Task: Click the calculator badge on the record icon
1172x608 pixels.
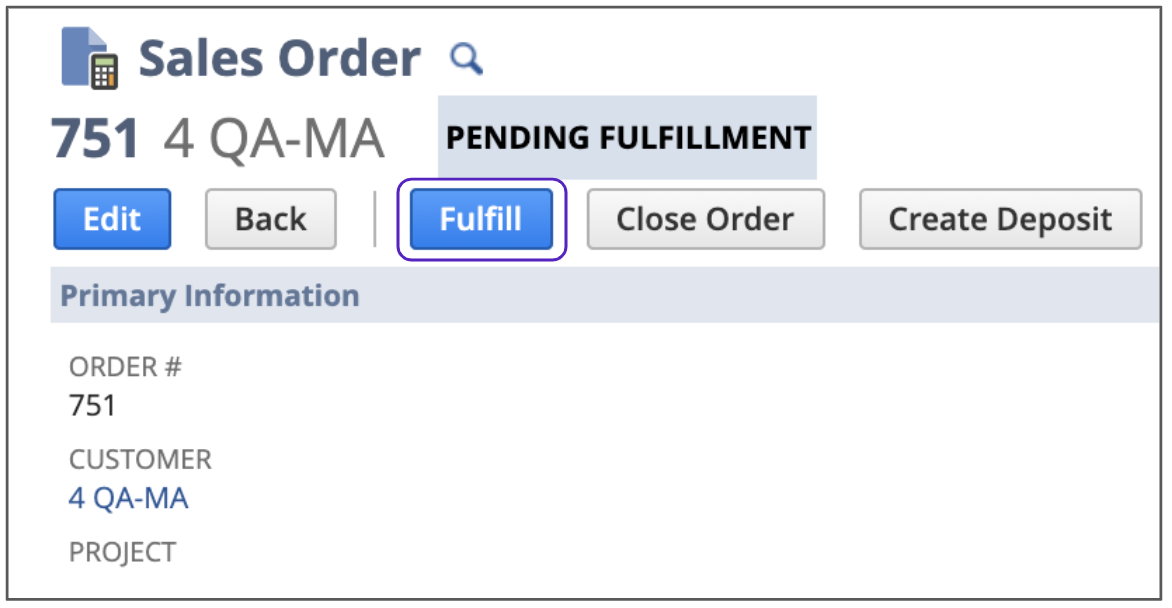Action: pos(104,71)
